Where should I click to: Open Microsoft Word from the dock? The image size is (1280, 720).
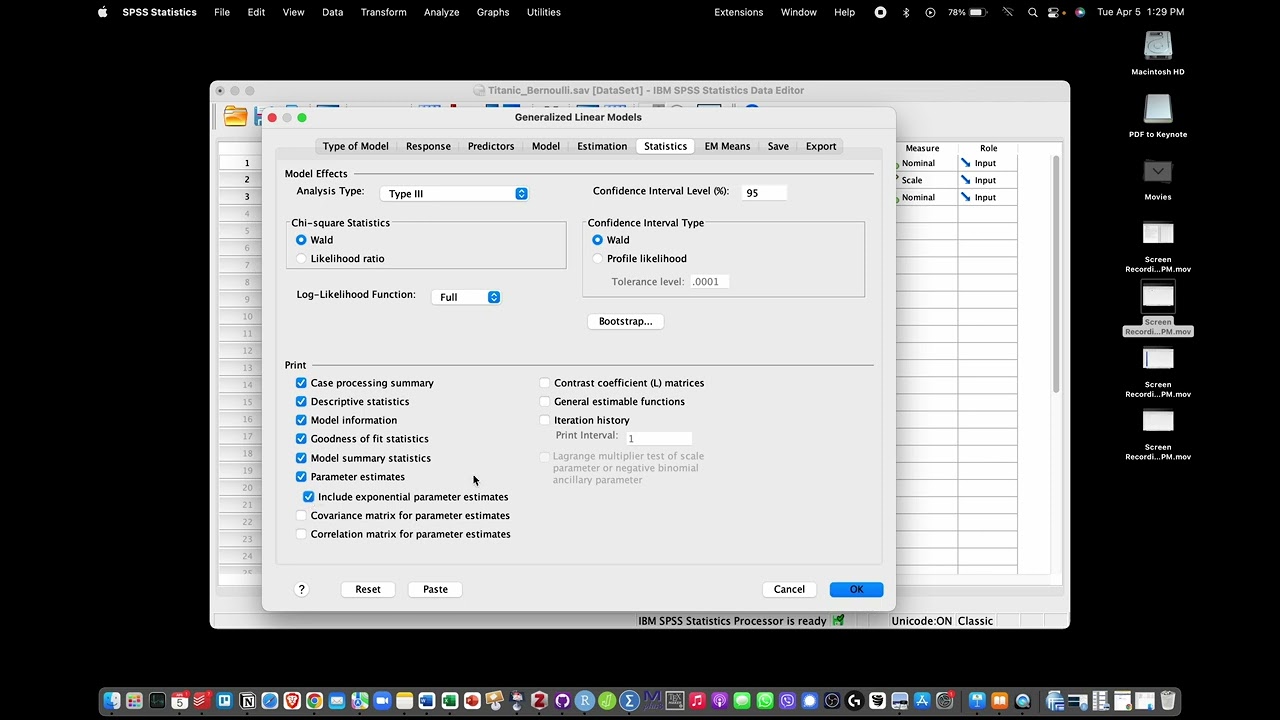point(427,701)
